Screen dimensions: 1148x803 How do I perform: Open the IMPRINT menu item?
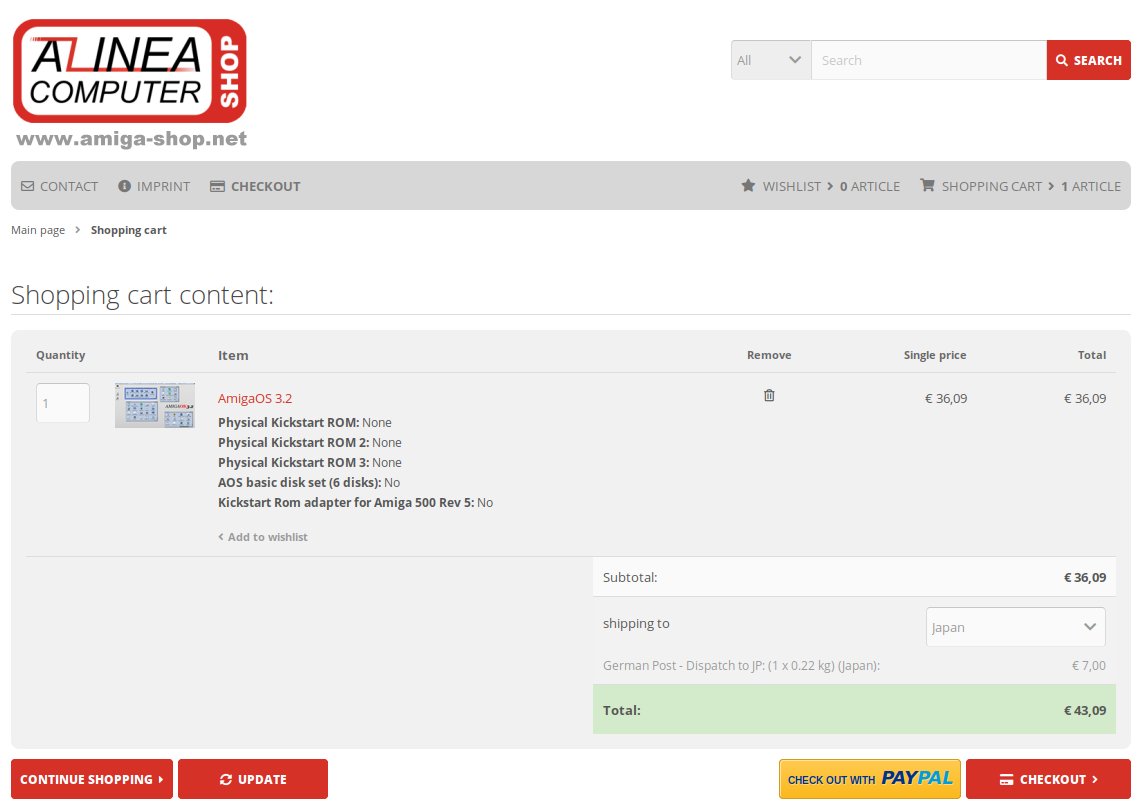pos(154,186)
